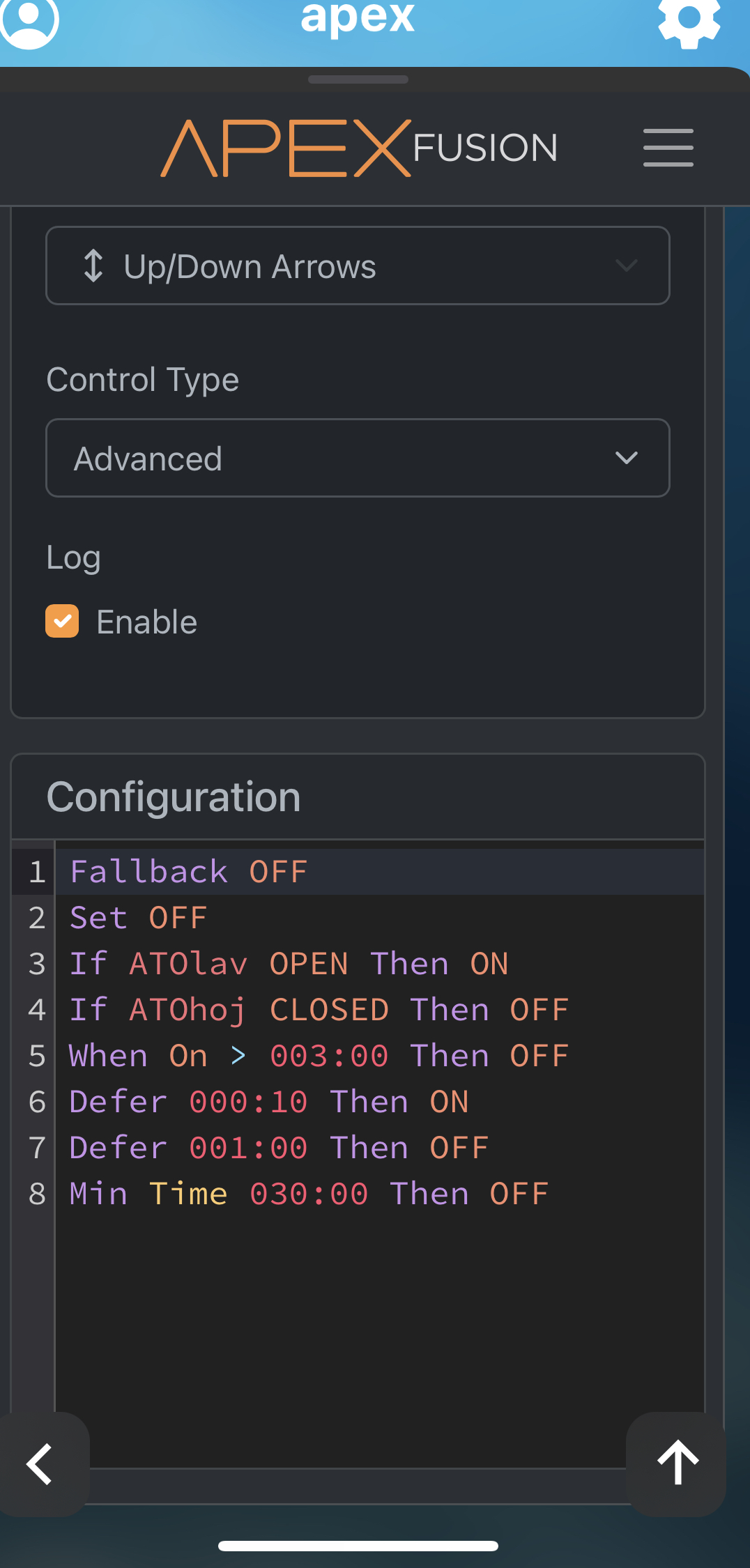Tap the back arrow button

pos(40,1463)
